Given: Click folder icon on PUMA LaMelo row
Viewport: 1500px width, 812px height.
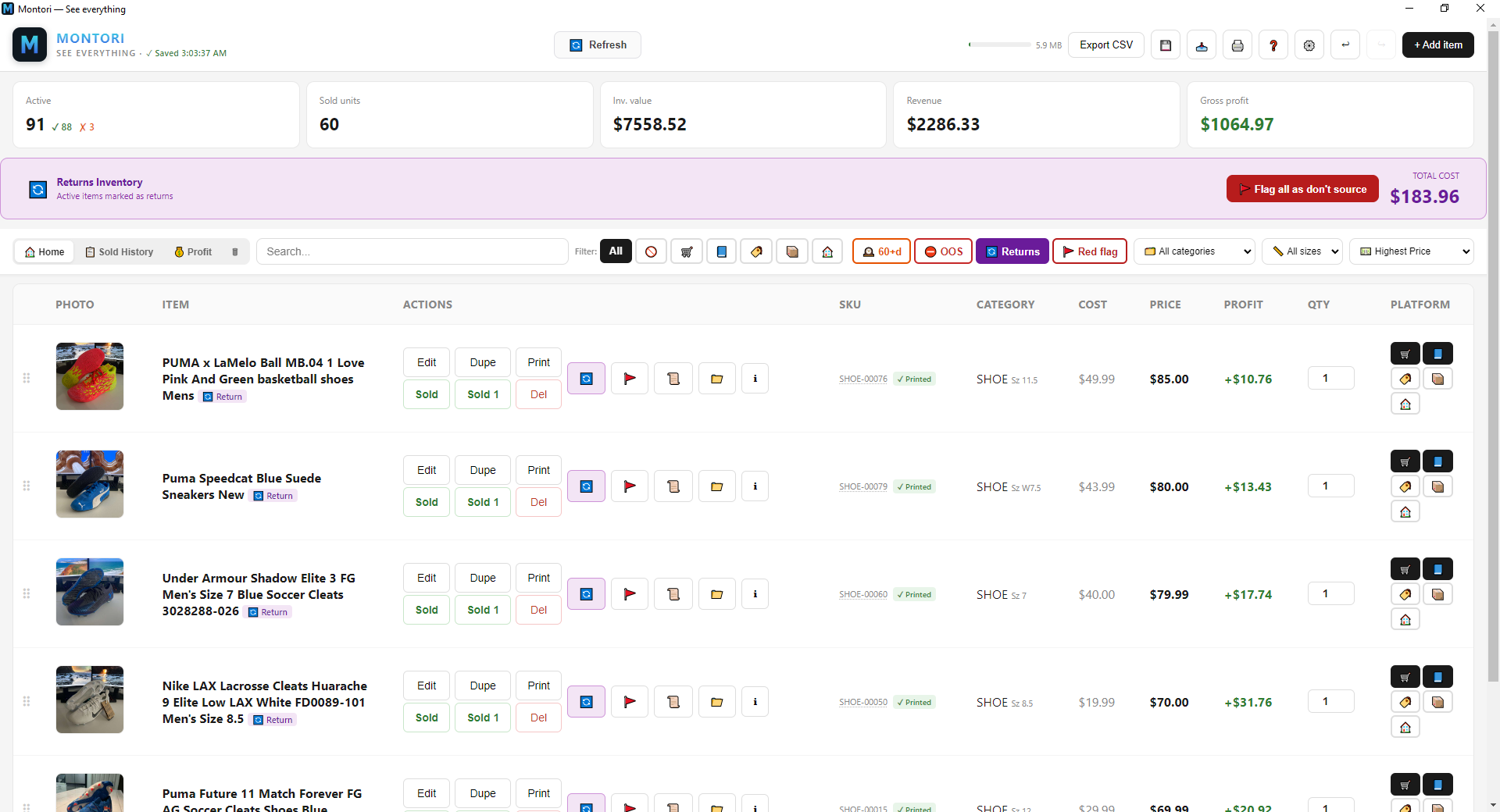Looking at the screenshot, I should (717, 379).
